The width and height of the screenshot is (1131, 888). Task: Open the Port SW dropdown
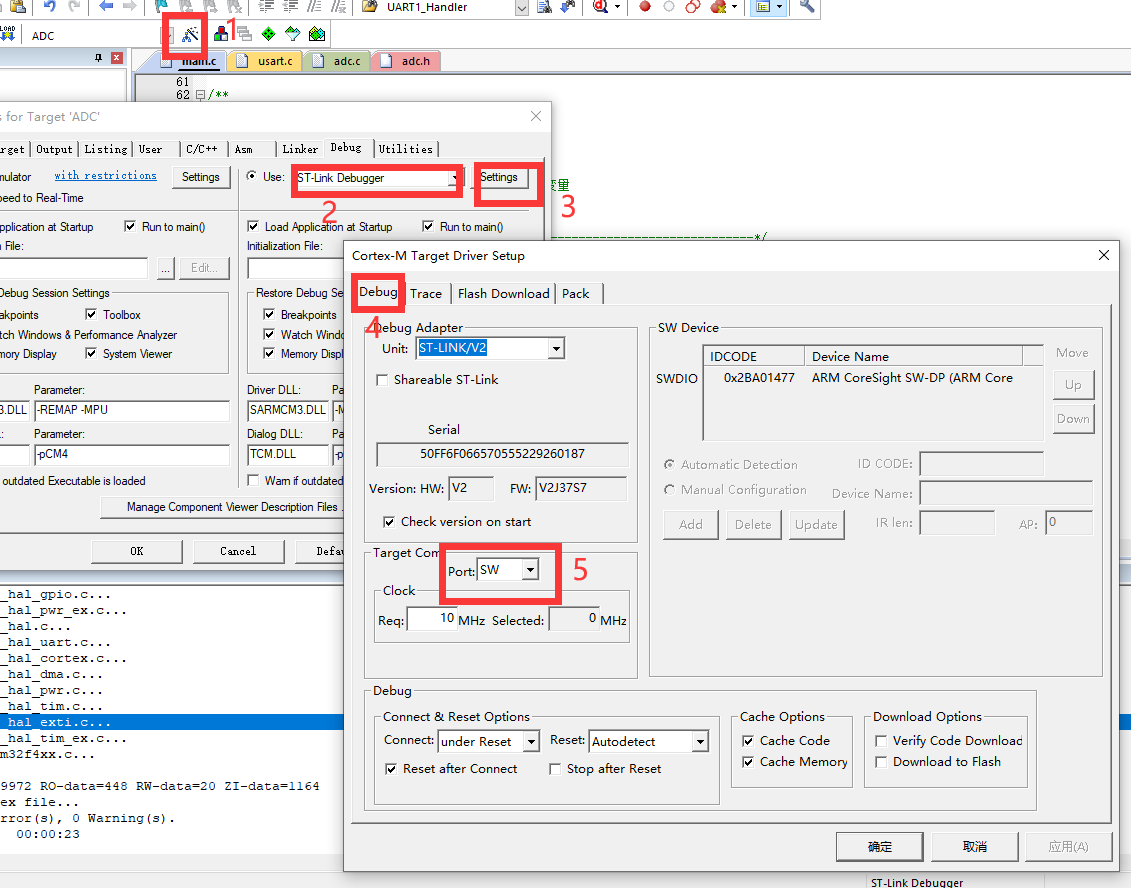coord(530,570)
